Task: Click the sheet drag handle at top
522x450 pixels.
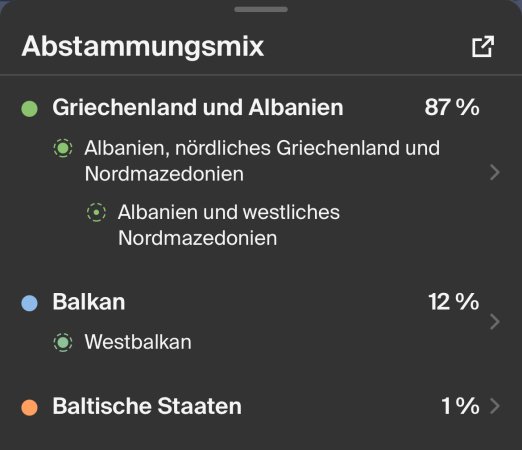Action: [x=261, y=9]
